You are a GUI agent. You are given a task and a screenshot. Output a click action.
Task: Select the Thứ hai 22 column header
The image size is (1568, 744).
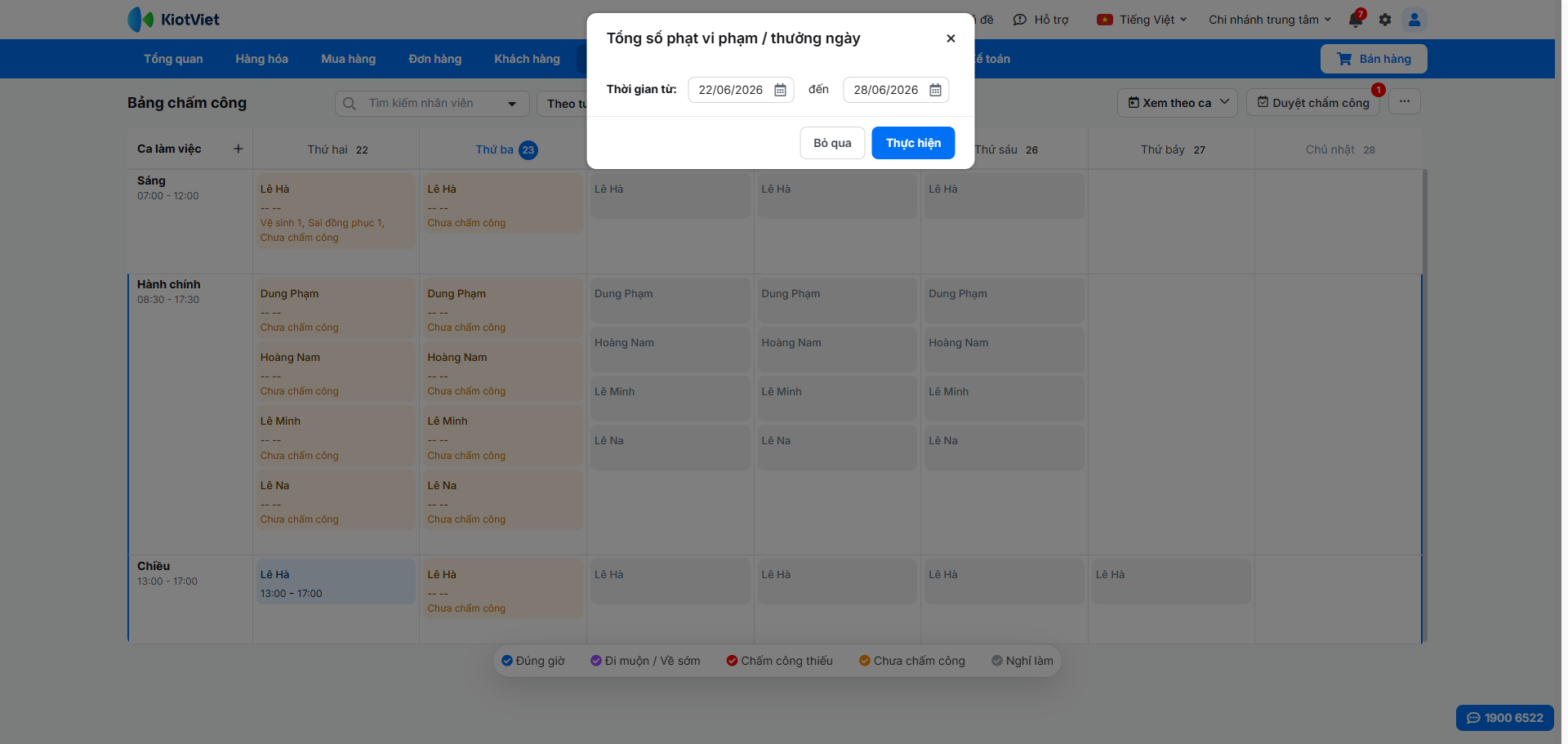[337, 149]
